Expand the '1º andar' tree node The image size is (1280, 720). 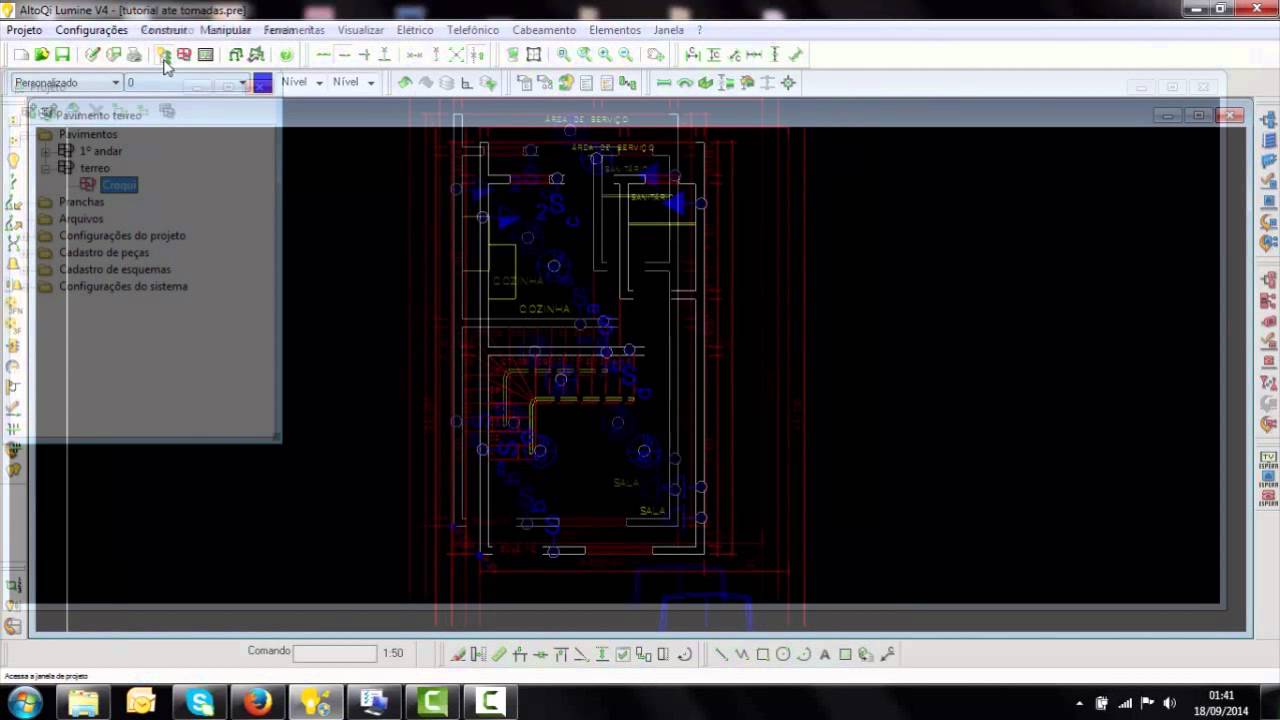click(x=45, y=151)
